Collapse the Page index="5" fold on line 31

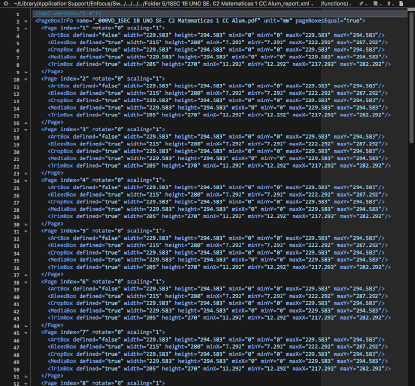(26, 231)
